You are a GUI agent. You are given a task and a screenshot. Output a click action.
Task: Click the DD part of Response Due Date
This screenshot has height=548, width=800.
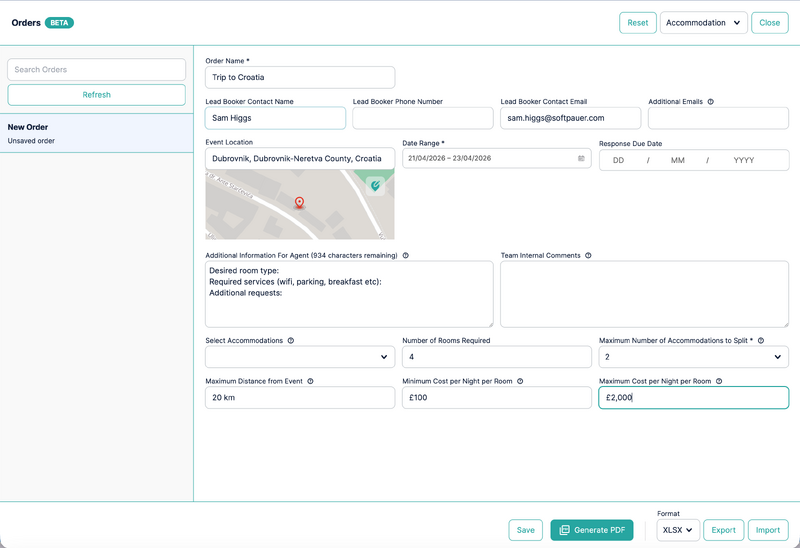[x=618, y=160]
